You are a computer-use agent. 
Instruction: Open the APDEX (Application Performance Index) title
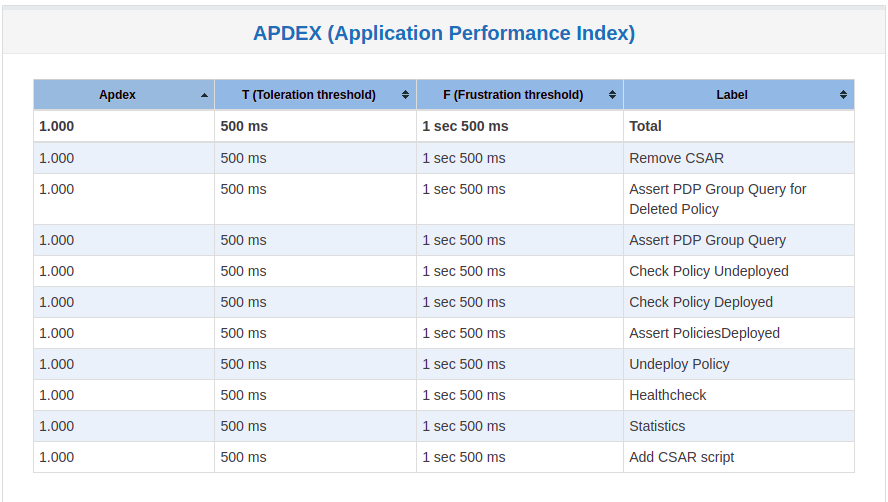click(444, 33)
